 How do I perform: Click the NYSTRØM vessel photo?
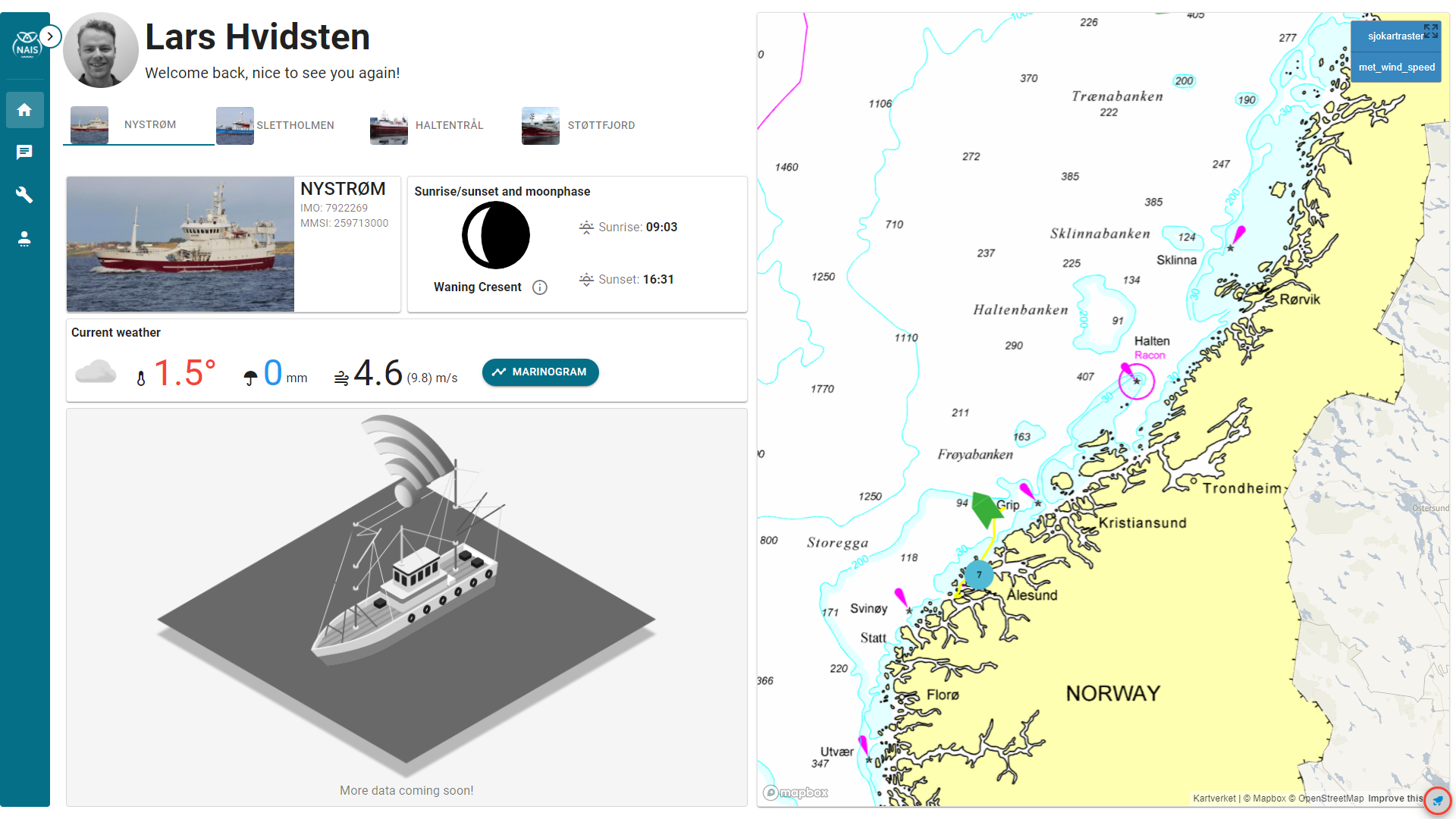click(x=180, y=244)
